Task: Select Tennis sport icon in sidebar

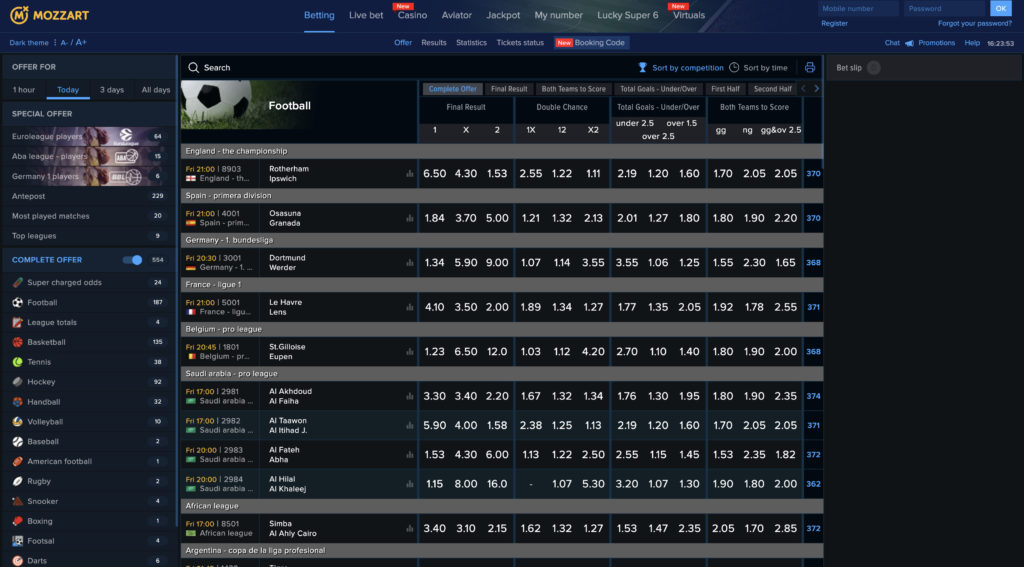Action: (x=18, y=362)
